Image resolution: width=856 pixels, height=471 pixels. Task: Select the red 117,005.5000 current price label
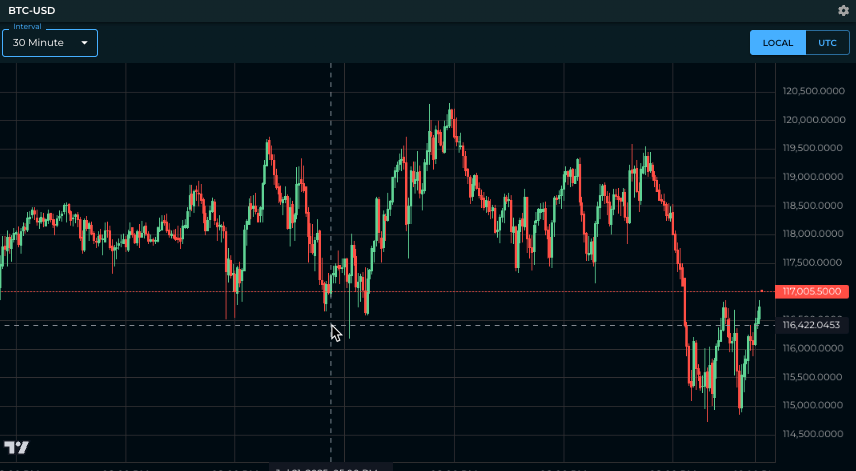click(812, 291)
